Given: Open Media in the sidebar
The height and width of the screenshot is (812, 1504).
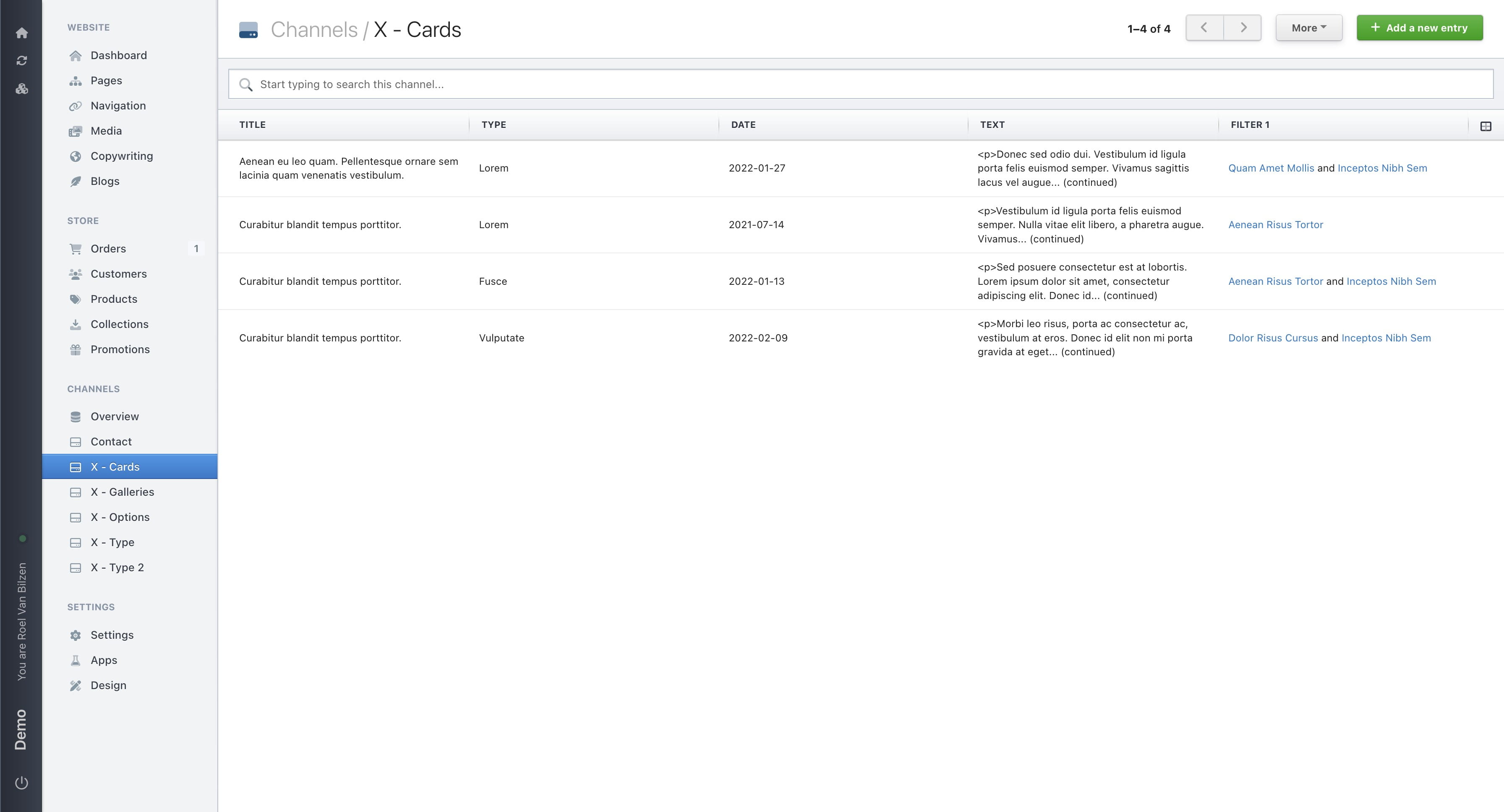Looking at the screenshot, I should click(106, 131).
